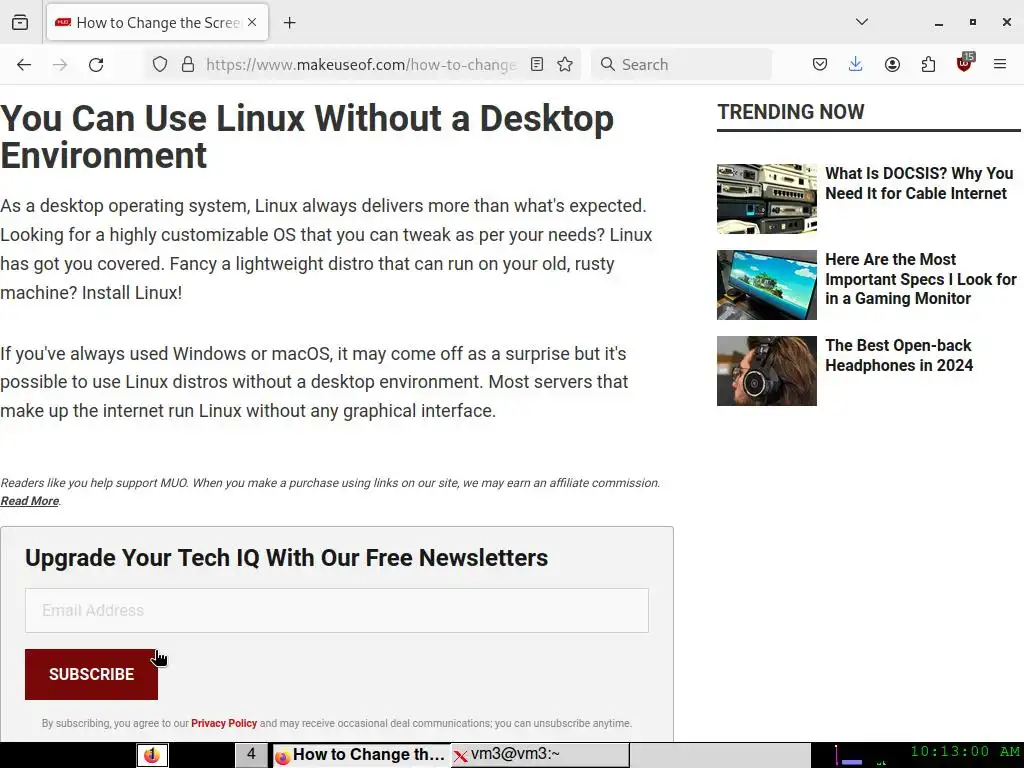The image size is (1024, 768).
Task: Click the SUBSCRIBE button
Action: coord(91,675)
